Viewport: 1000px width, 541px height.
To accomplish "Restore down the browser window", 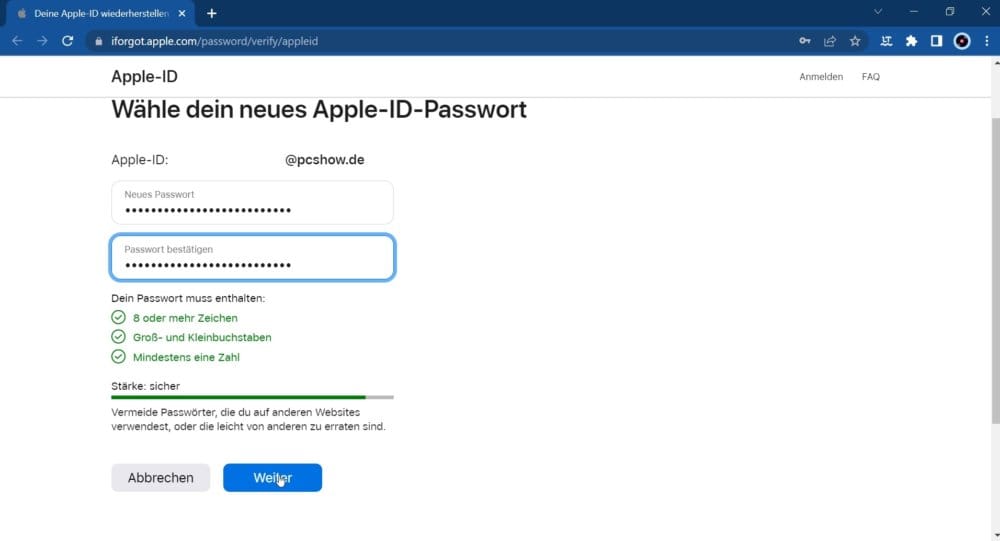I will click(x=950, y=12).
